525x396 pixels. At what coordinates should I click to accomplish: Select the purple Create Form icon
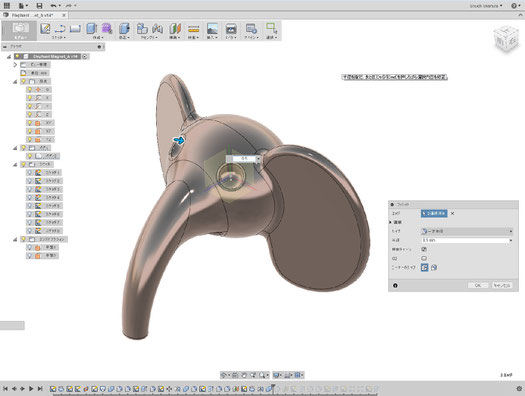click(107, 28)
